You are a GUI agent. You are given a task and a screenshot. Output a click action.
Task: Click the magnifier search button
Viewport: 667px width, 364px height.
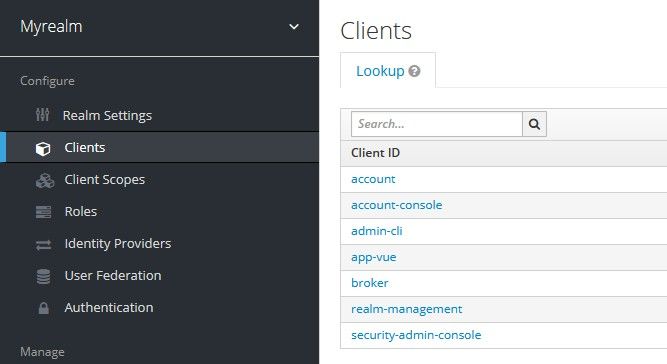[534, 124]
